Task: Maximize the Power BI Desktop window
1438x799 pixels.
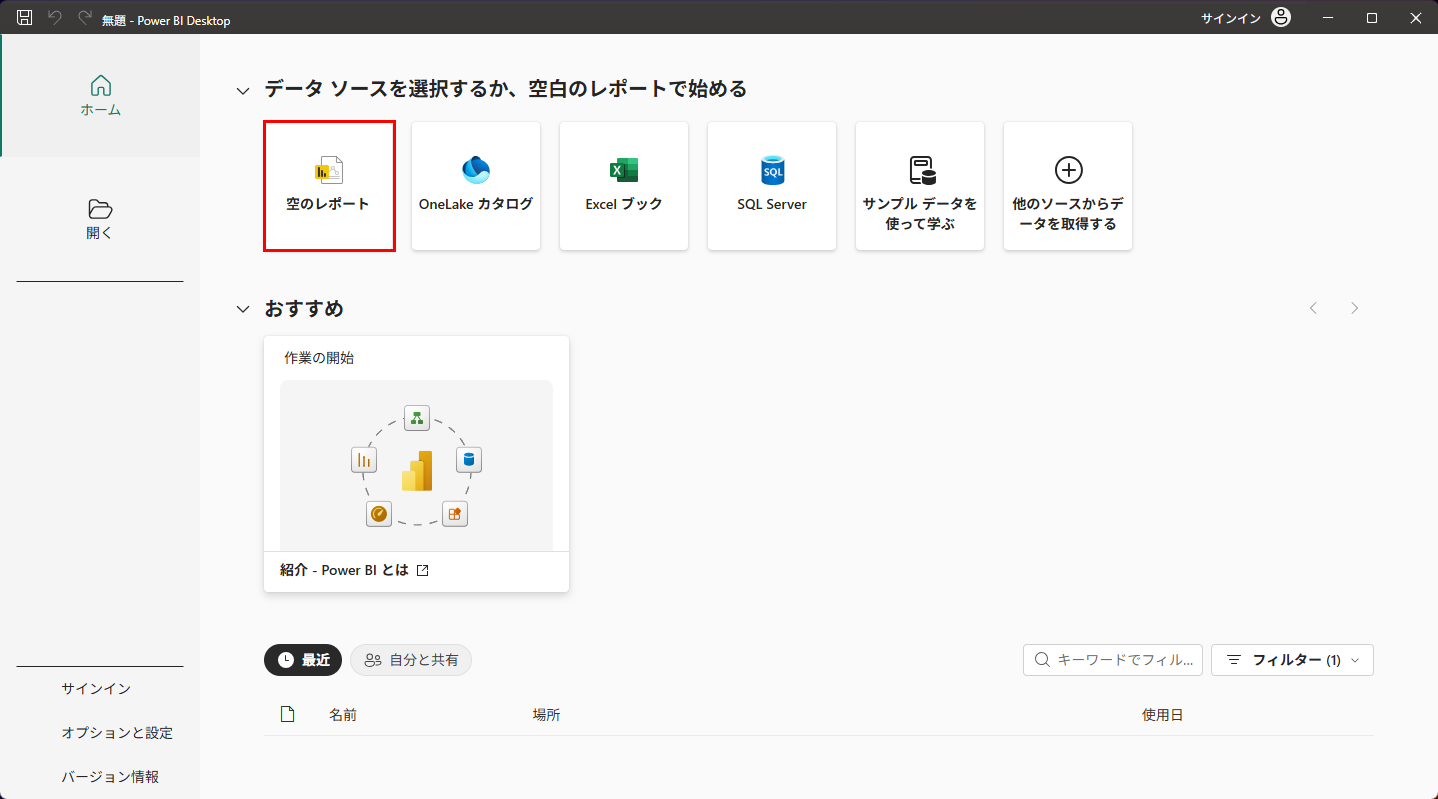Action: [1372, 18]
